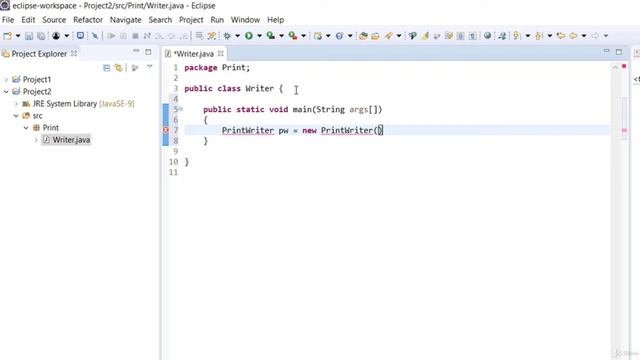Click inside 'public static void main' line
This screenshot has height=360, width=640.
coord(293,109)
